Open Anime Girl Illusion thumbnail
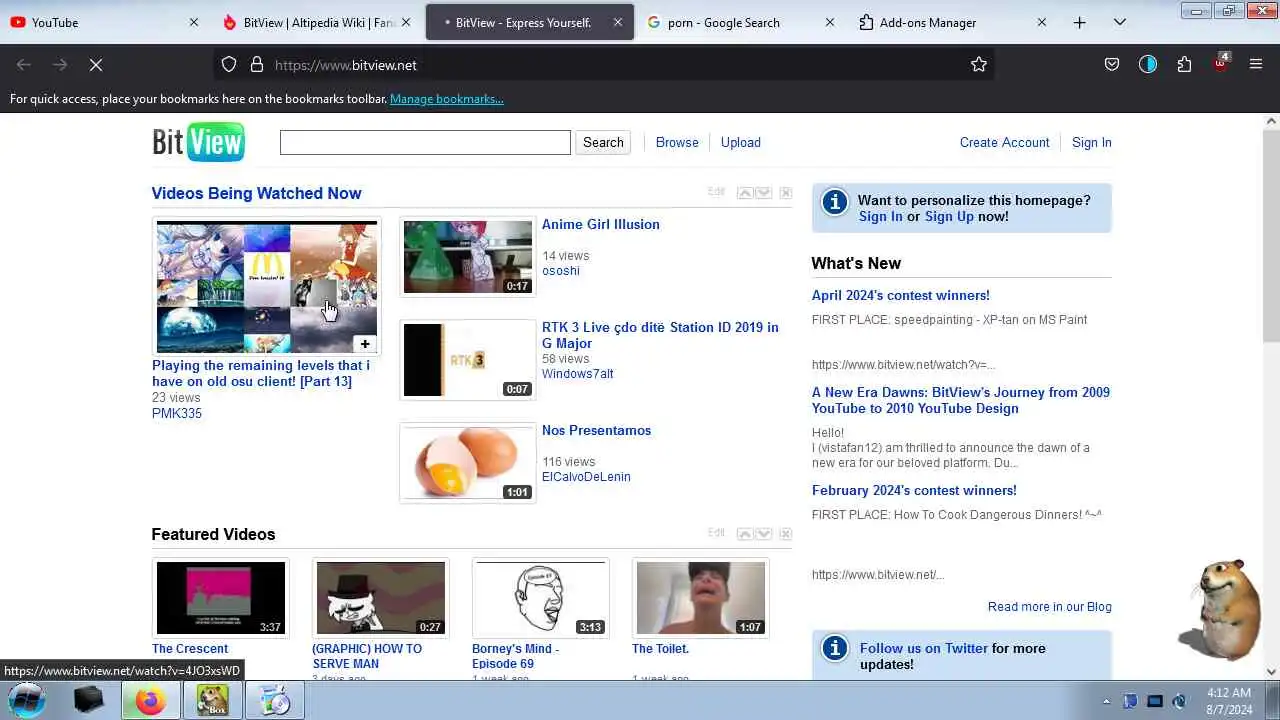 [468, 257]
